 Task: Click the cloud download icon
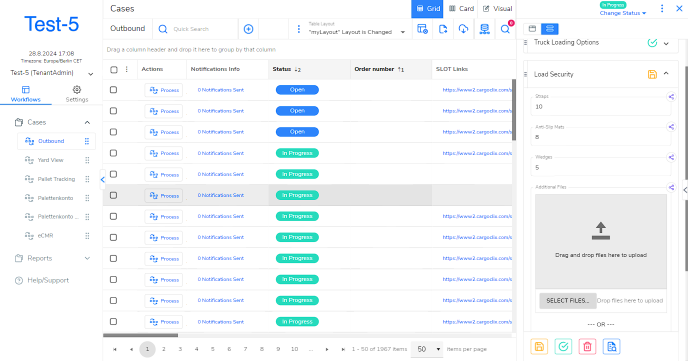[x=463, y=29]
